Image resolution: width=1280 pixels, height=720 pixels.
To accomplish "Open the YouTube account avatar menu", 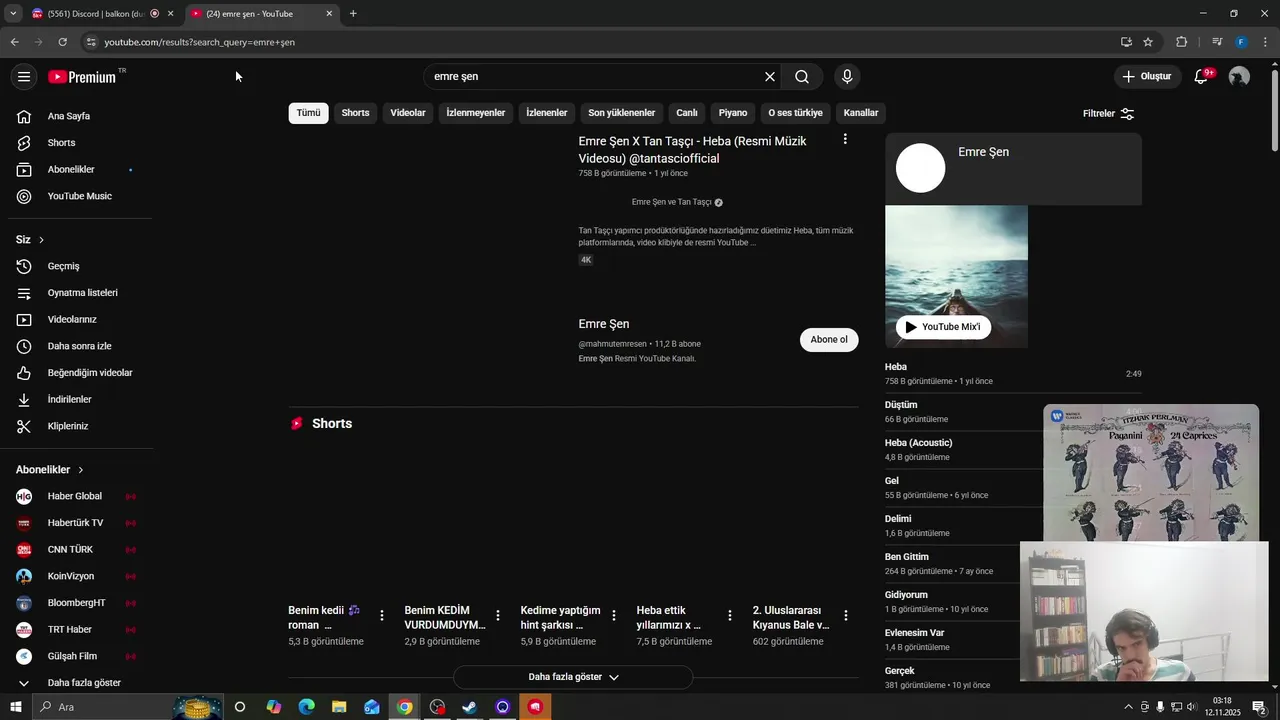I will [x=1239, y=77].
